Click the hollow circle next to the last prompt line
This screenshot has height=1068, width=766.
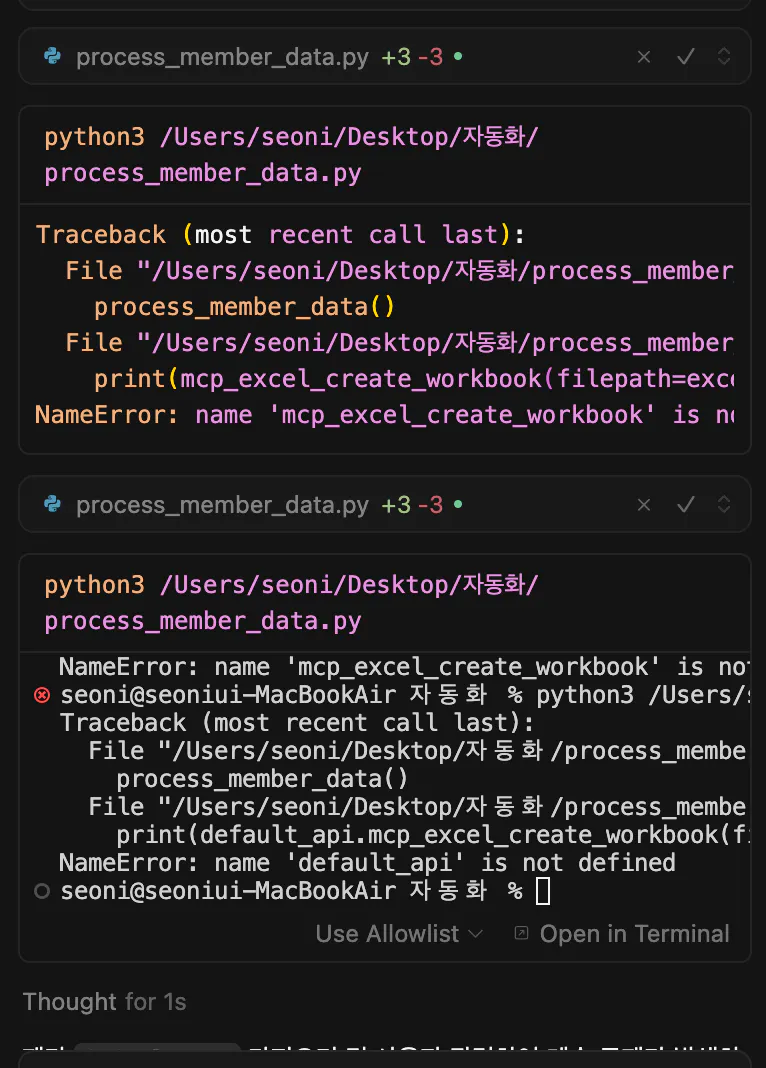click(38, 890)
